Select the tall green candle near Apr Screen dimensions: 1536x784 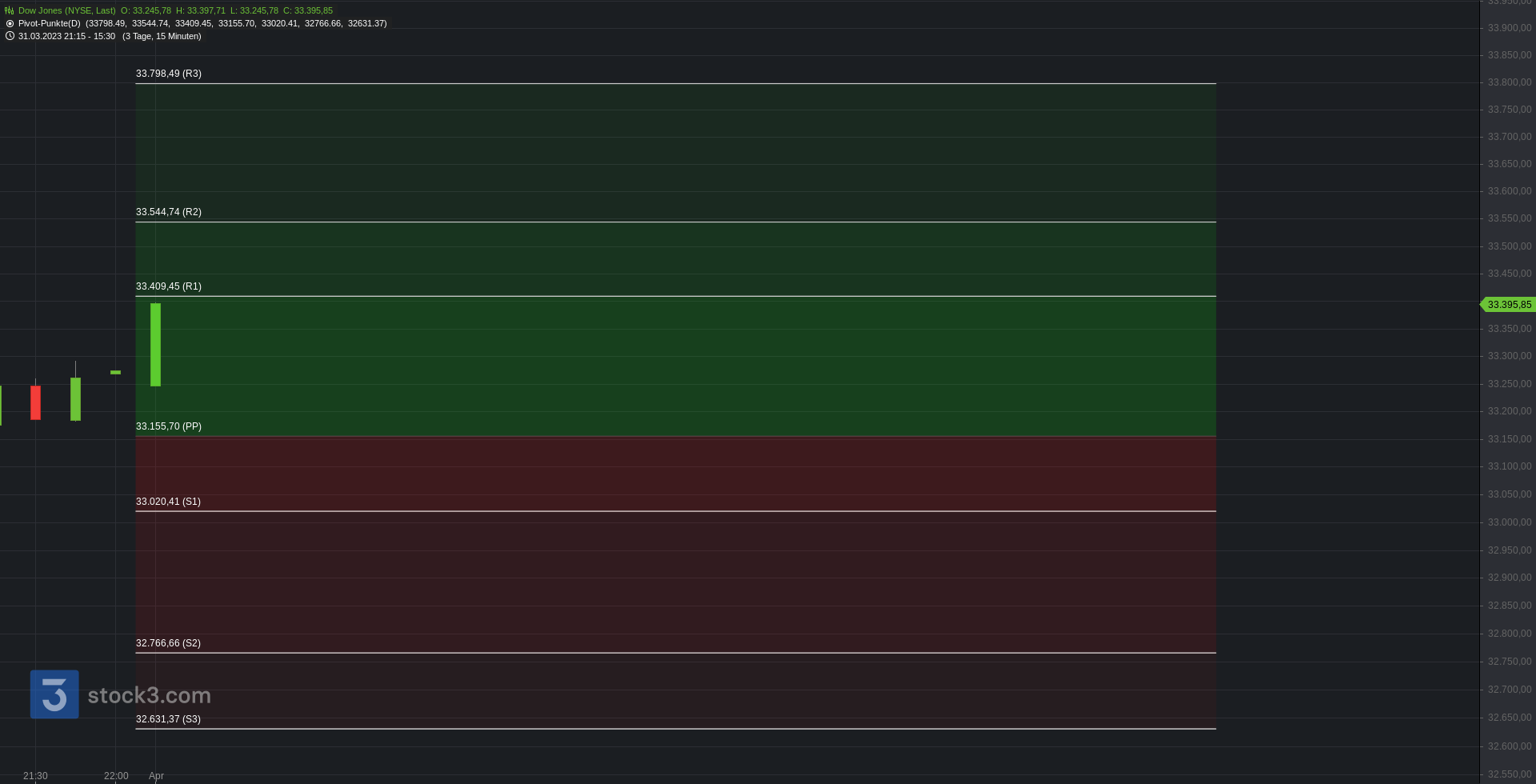[x=155, y=345]
